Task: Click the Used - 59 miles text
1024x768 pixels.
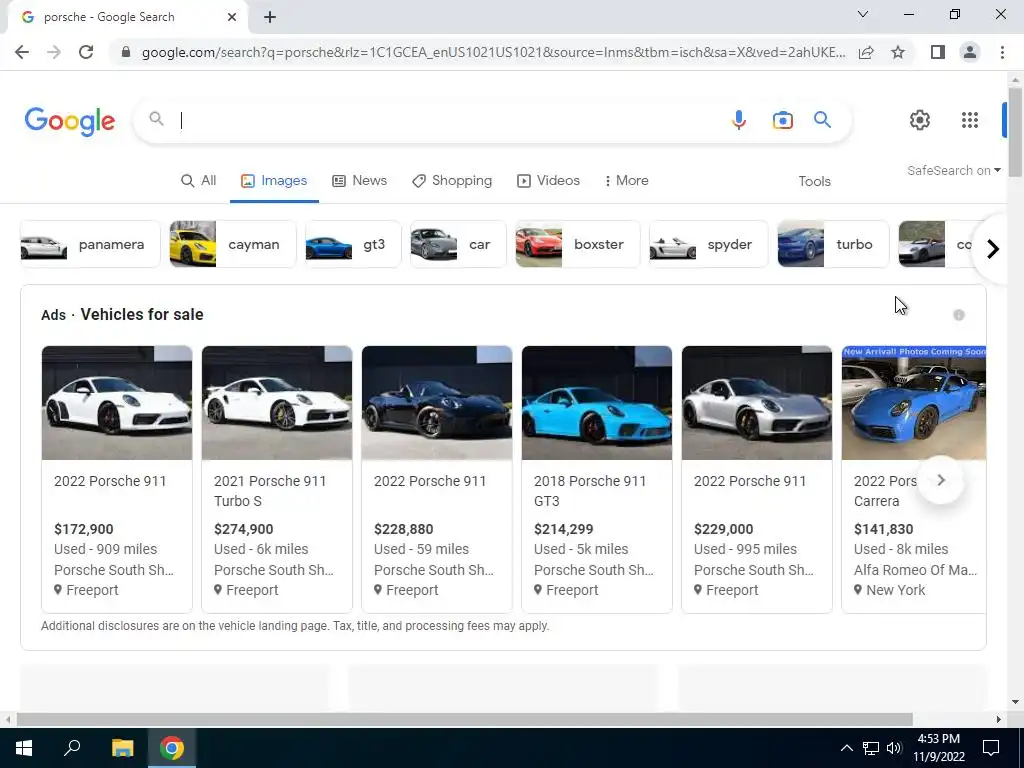Action: [421, 549]
